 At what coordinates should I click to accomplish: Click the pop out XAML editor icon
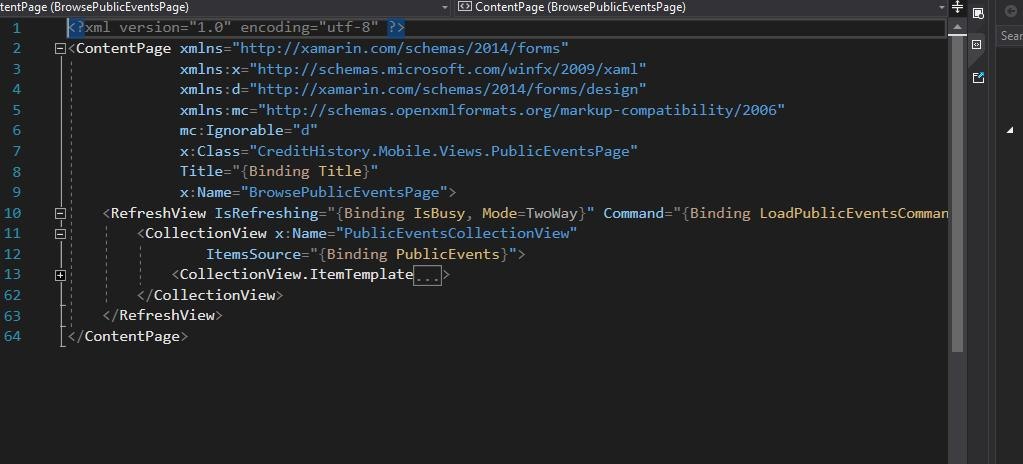coord(977,78)
